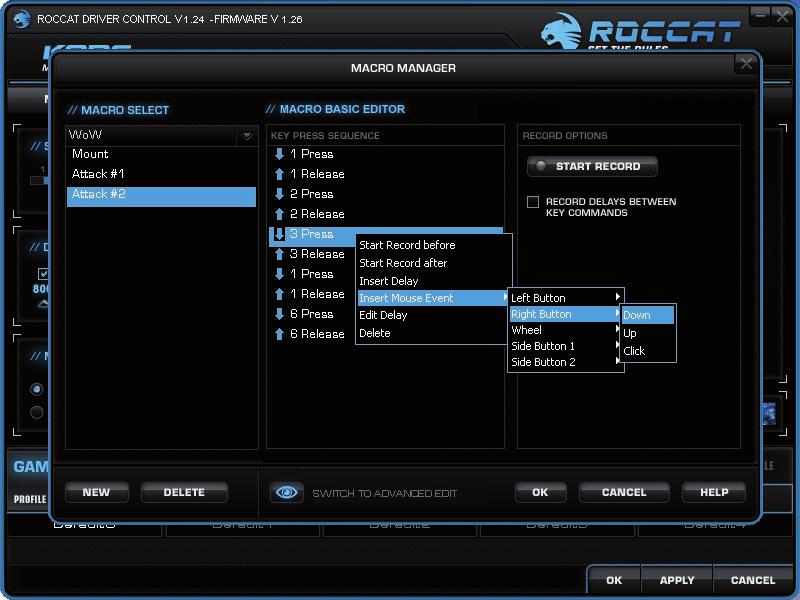
Task: Choose Up from Right Button submenu
Action: point(648,333)
